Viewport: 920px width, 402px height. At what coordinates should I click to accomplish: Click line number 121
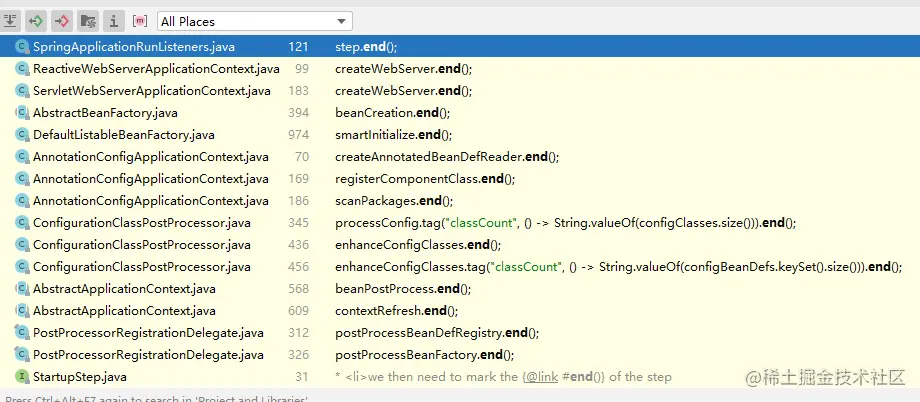pos(299,47)
